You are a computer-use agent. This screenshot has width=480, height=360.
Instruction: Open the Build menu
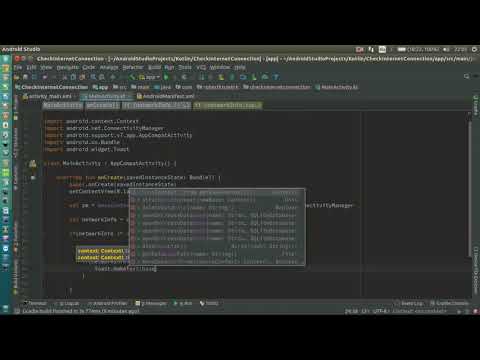[x=154, y=68]
